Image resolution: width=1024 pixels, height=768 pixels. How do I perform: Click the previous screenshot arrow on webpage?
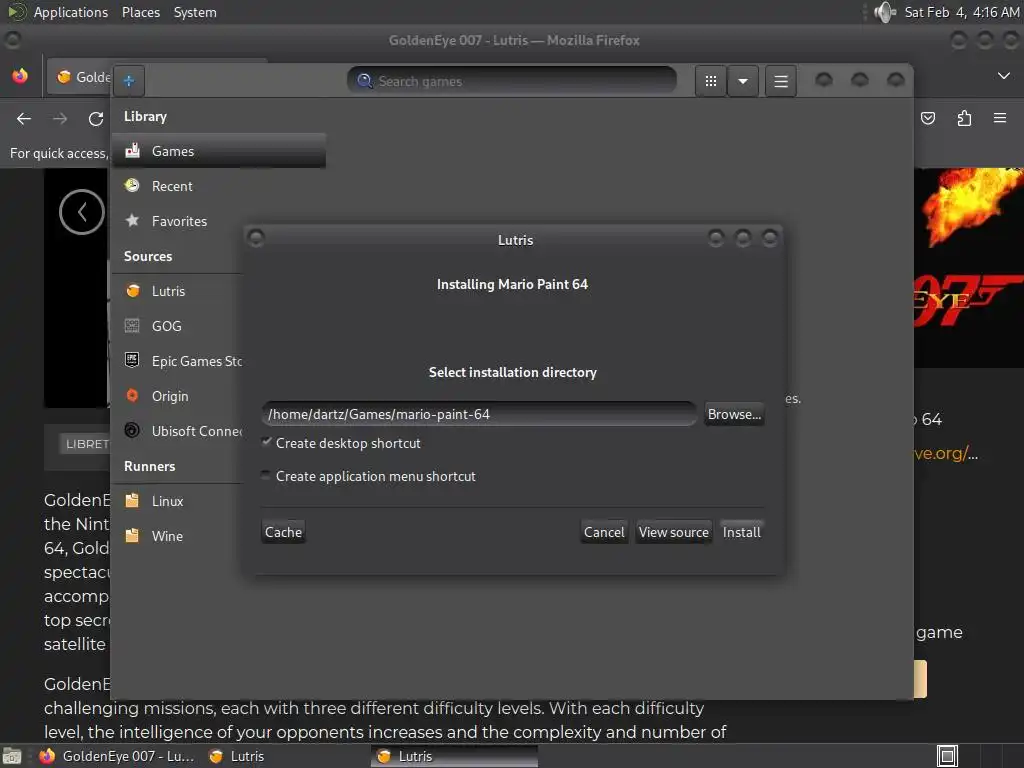click(x=82, y=212)
